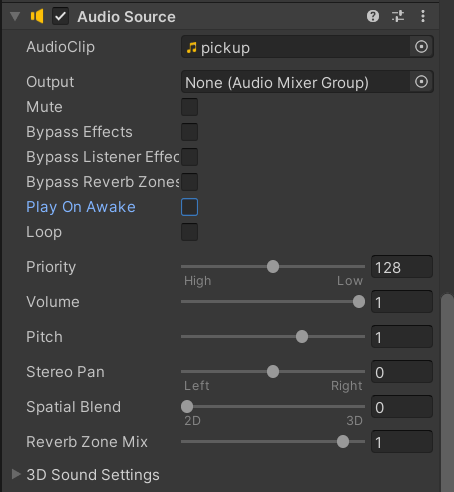Click the yellow Audio Source speaker icon
Image resolution: width=454 pixels, height=492 pixels.
[x=37, y=16]
